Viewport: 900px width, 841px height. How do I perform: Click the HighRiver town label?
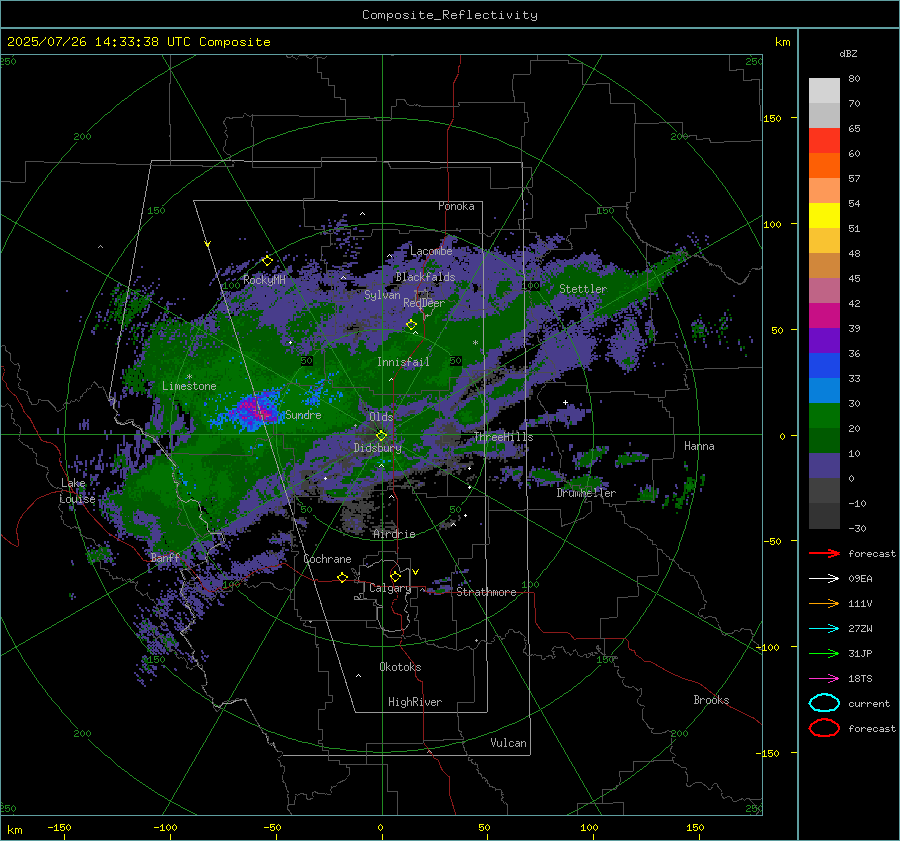(415, 702)
